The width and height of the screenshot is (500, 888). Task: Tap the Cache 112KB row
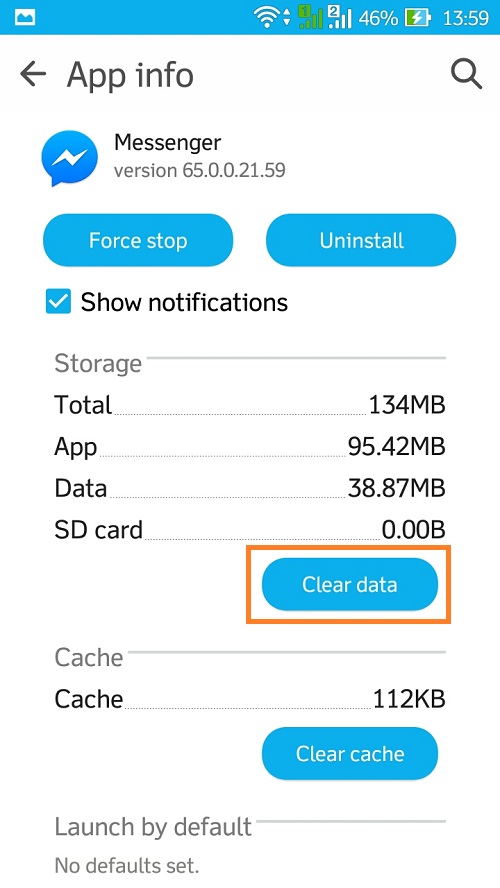tap(250, 699)
